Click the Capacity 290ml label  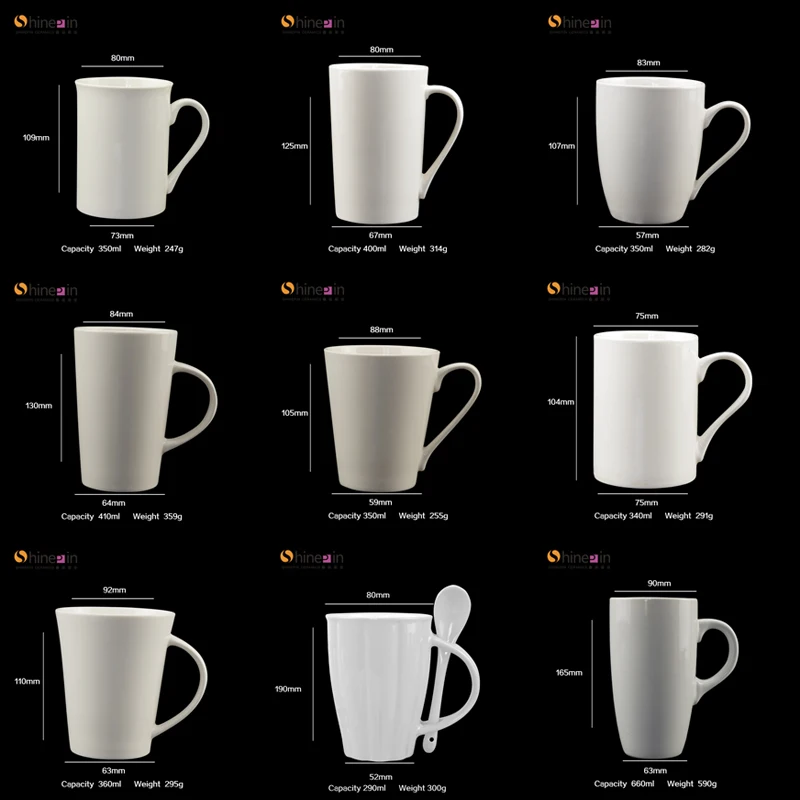pos(357,788)
